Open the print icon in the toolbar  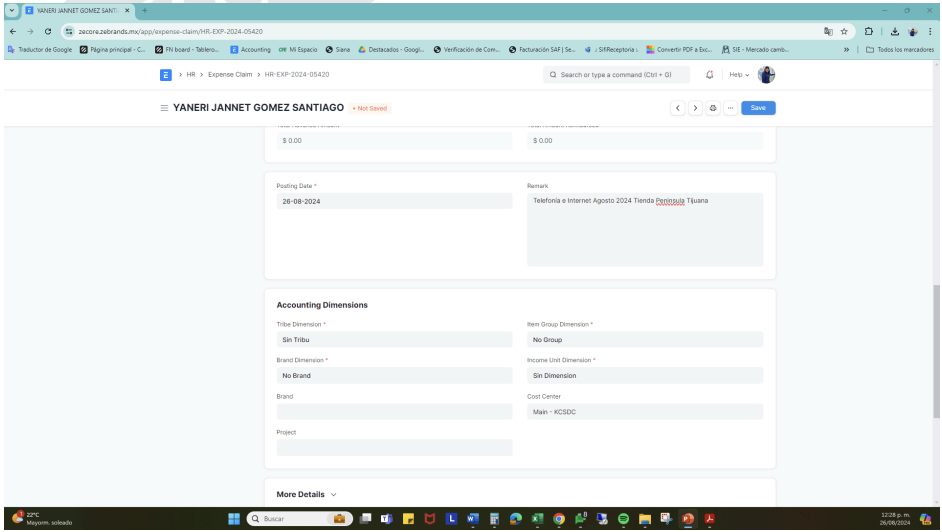pyautogui.click(x=712, y=108)
